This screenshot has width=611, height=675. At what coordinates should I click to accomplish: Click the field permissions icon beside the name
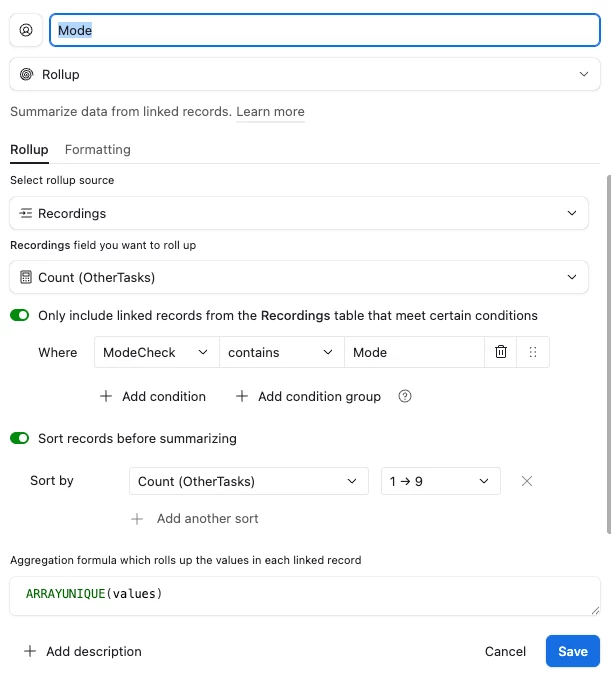point(26,30)
